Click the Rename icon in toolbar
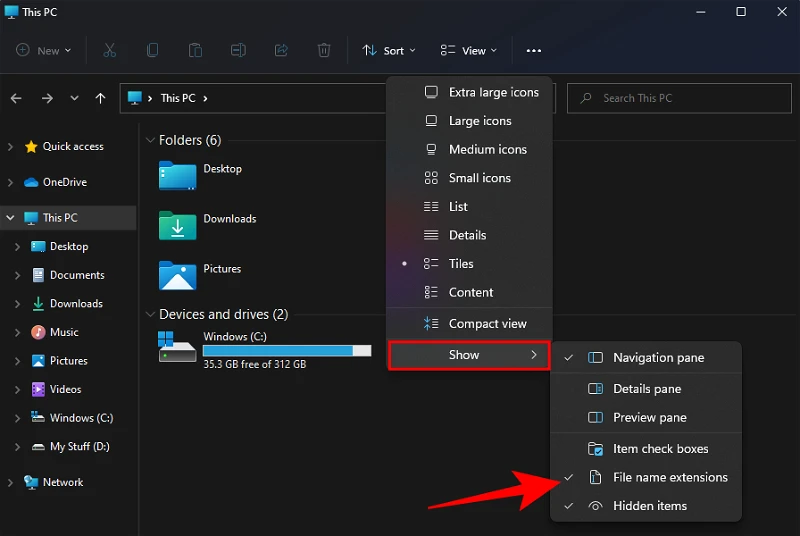The image size is (800, 536). tap(238, 50)
